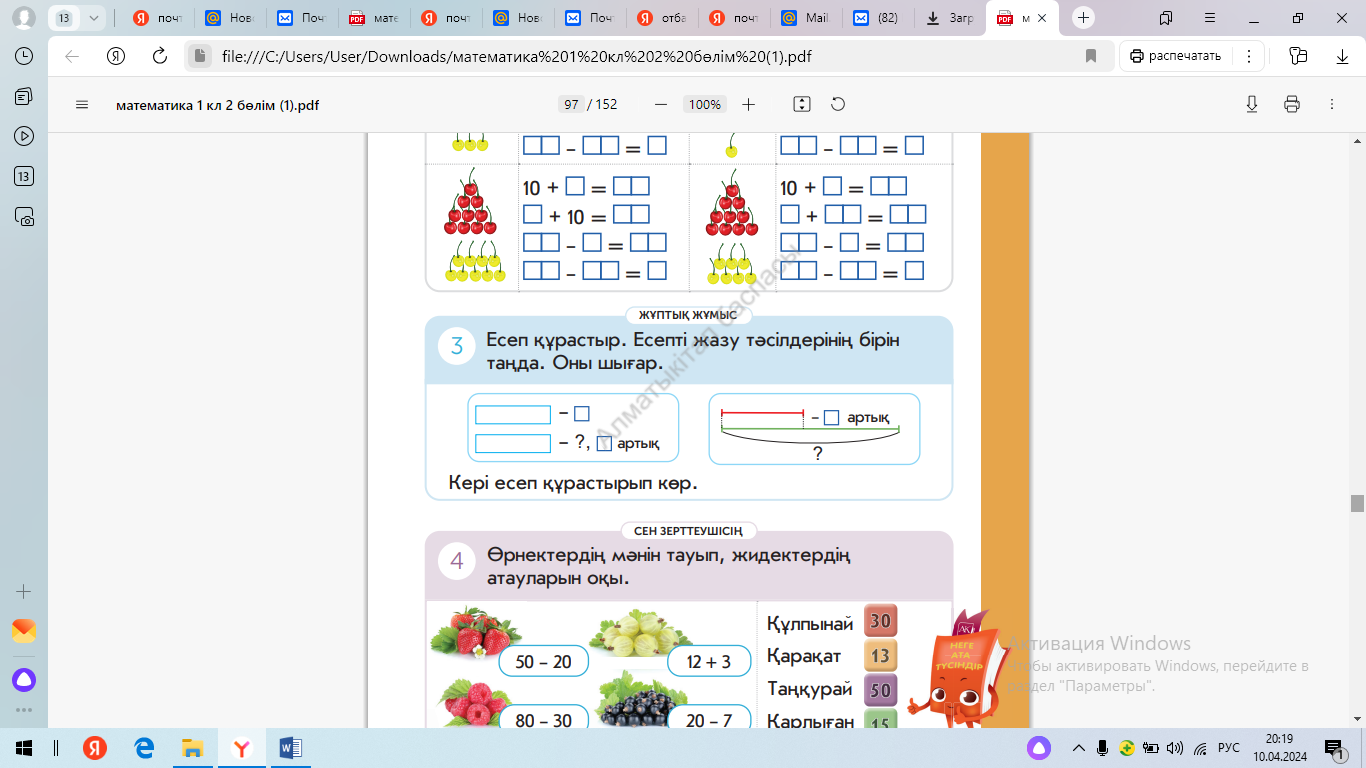Show more sidebar options via the three dots
The width and height of the screenshot is (1366, 768).
coord(24,710)
